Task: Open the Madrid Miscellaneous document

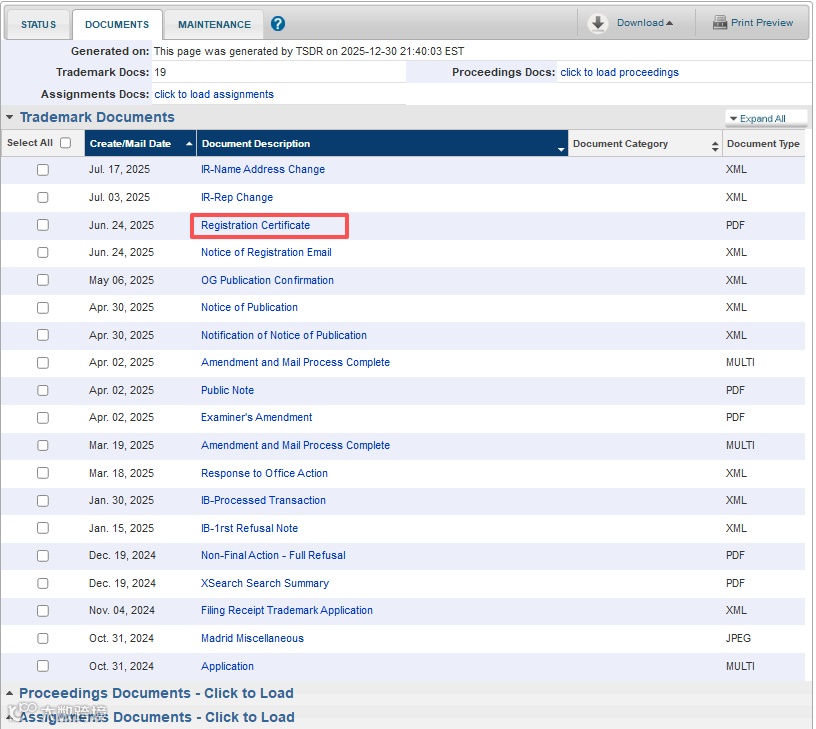Action: tap(252, 638)
